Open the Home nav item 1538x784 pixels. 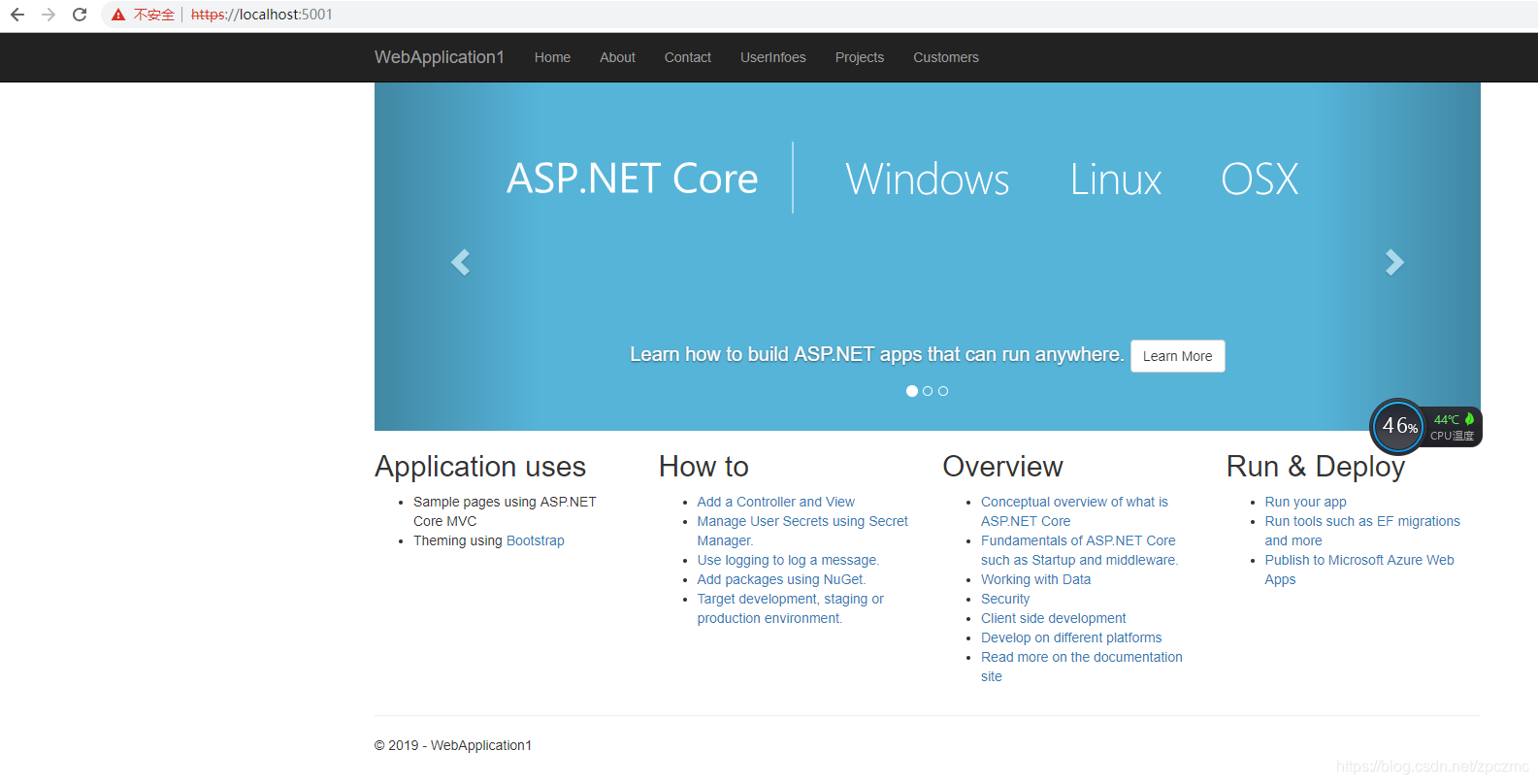click(x=552, y=57)
